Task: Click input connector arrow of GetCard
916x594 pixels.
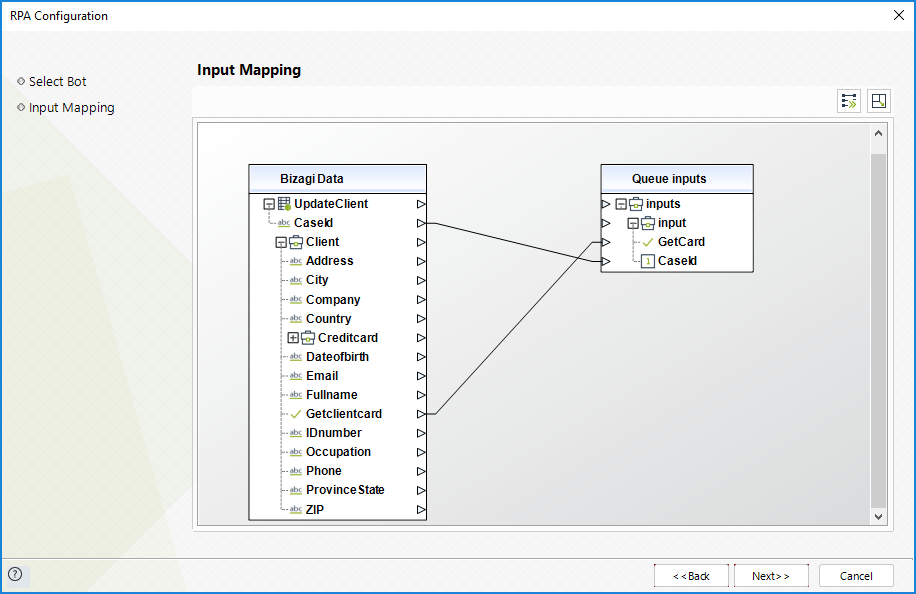Action: click(606, 242)
